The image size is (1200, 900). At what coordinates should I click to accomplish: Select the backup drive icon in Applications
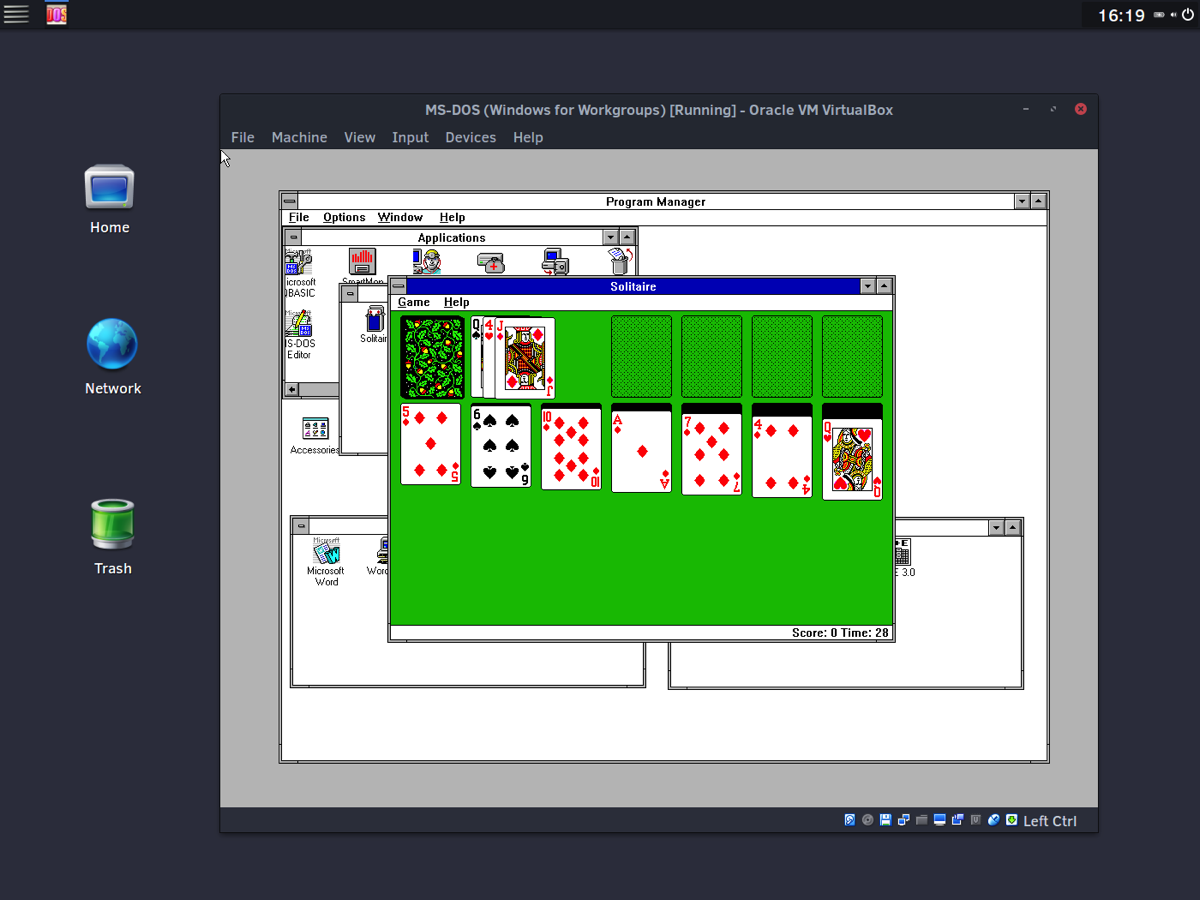pos(491,262)
